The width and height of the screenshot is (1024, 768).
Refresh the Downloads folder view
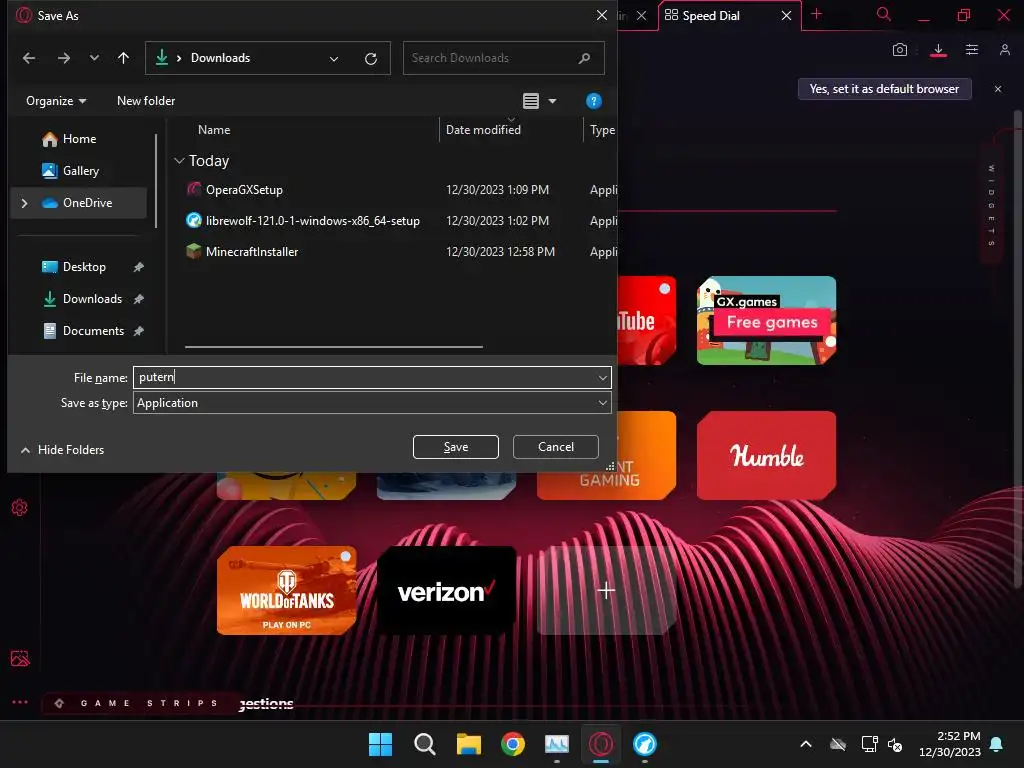(x=371, y=59)
